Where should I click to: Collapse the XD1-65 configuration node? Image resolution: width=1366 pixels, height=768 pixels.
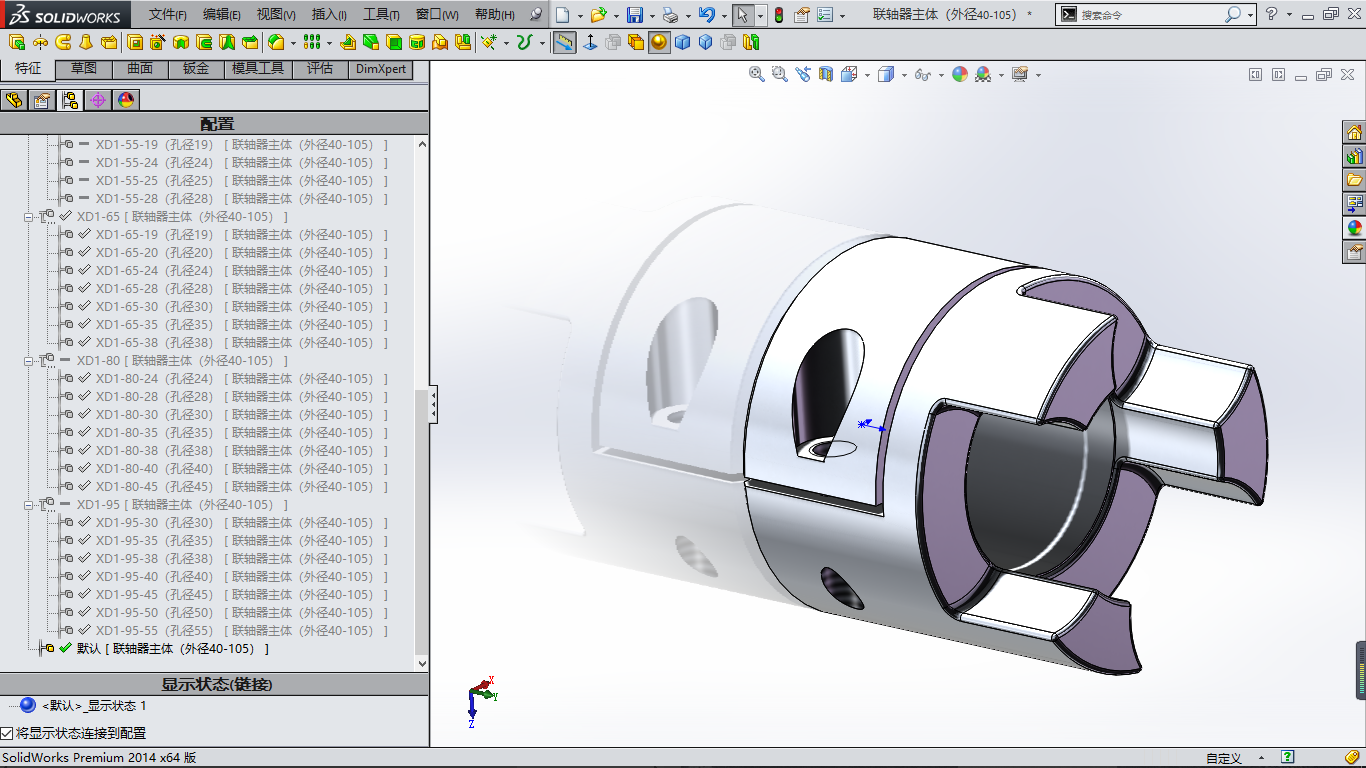[29, 217]
